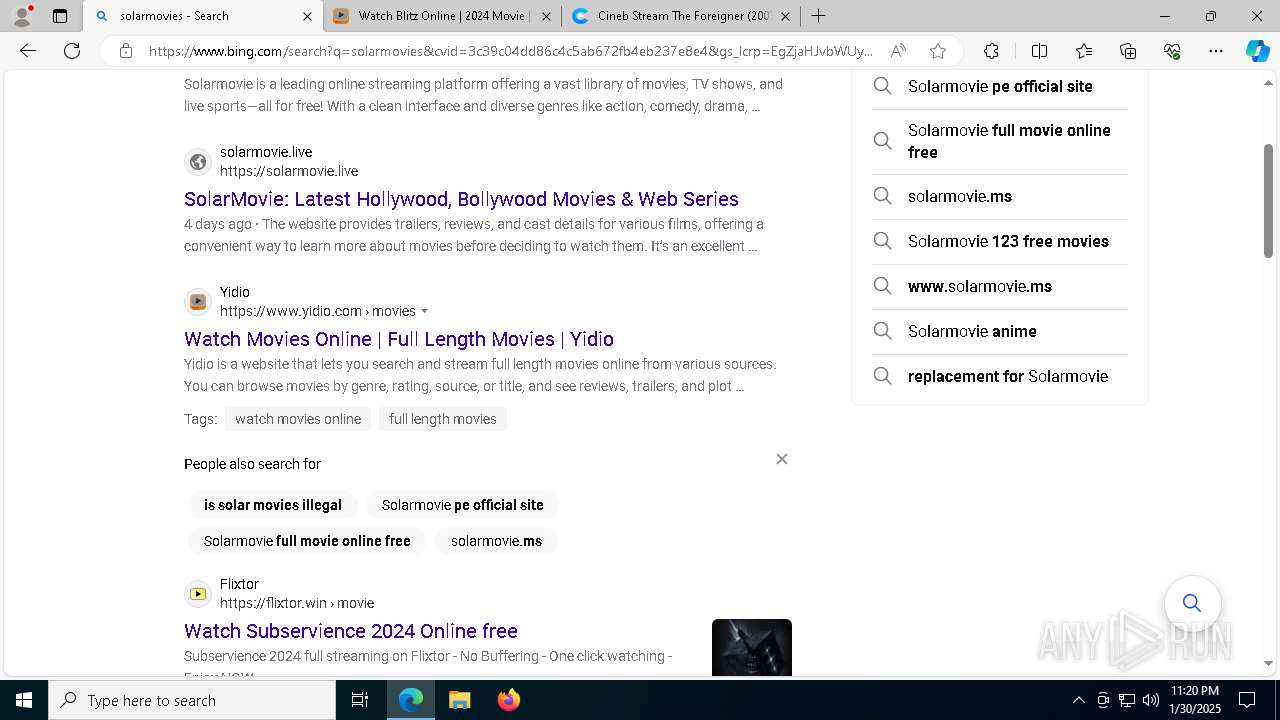This screenshot has width=1280, height=720.
Task: Click the floating blue search button
Action: point(1192,603)
